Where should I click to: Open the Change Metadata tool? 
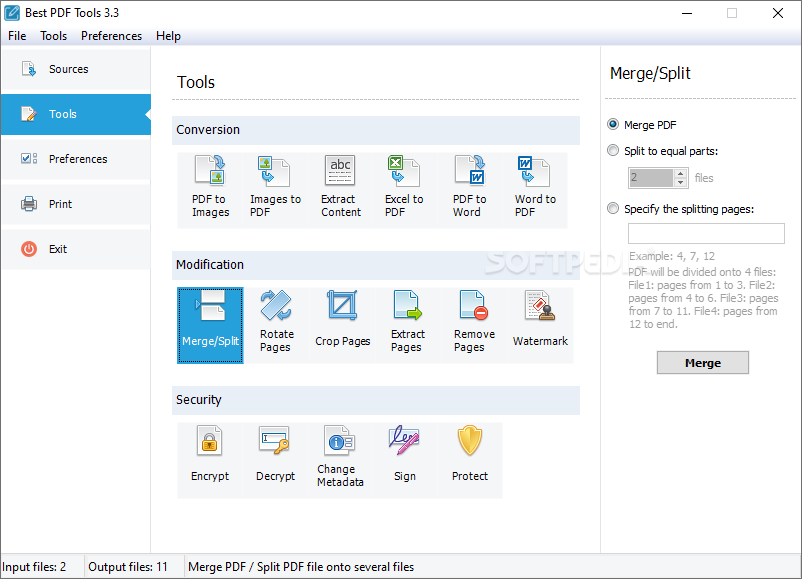340,460
